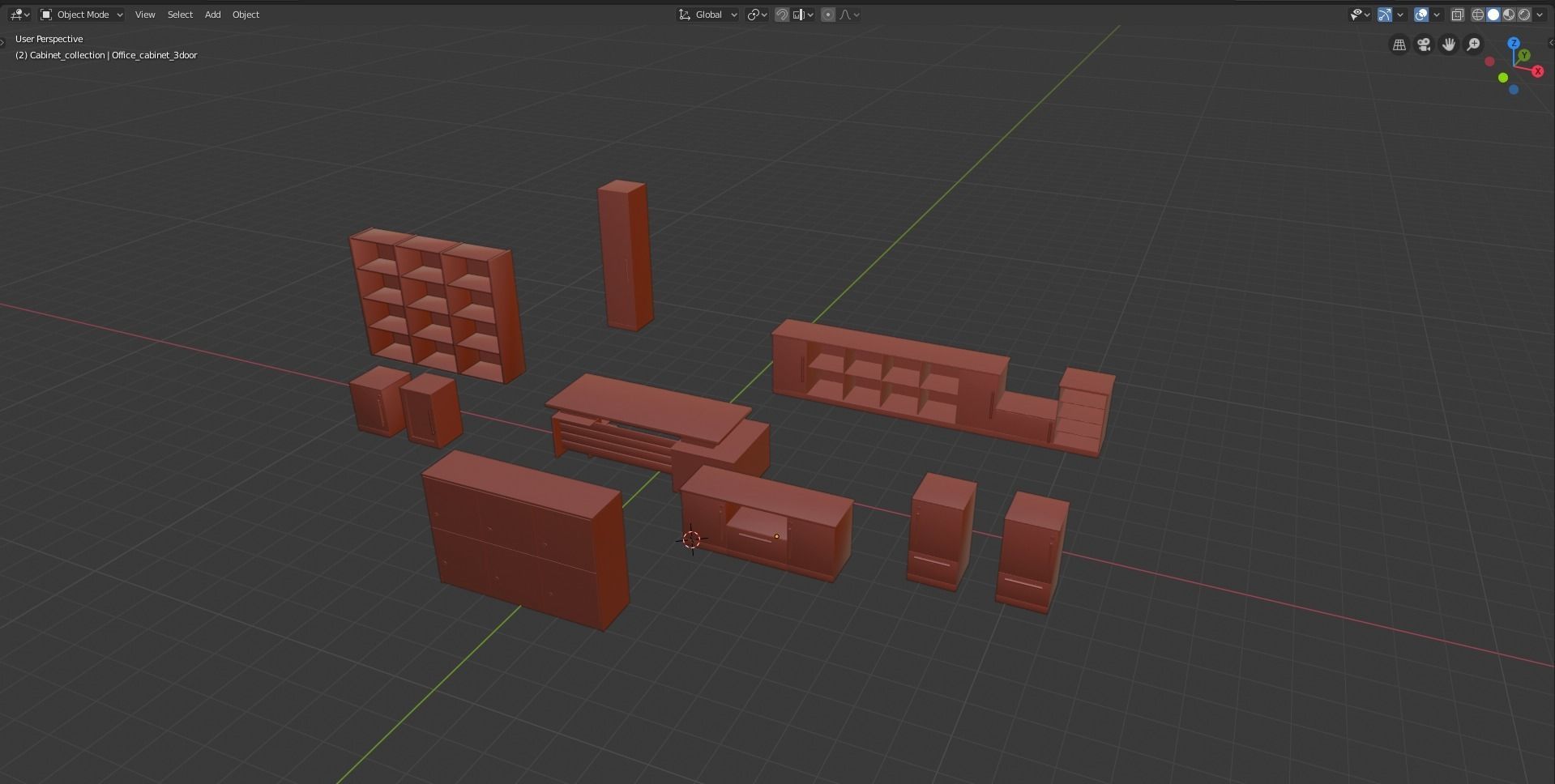Click the Office_cabinet_3door object name text
The image size is (1555, 784).
click(x=155, y=55)
